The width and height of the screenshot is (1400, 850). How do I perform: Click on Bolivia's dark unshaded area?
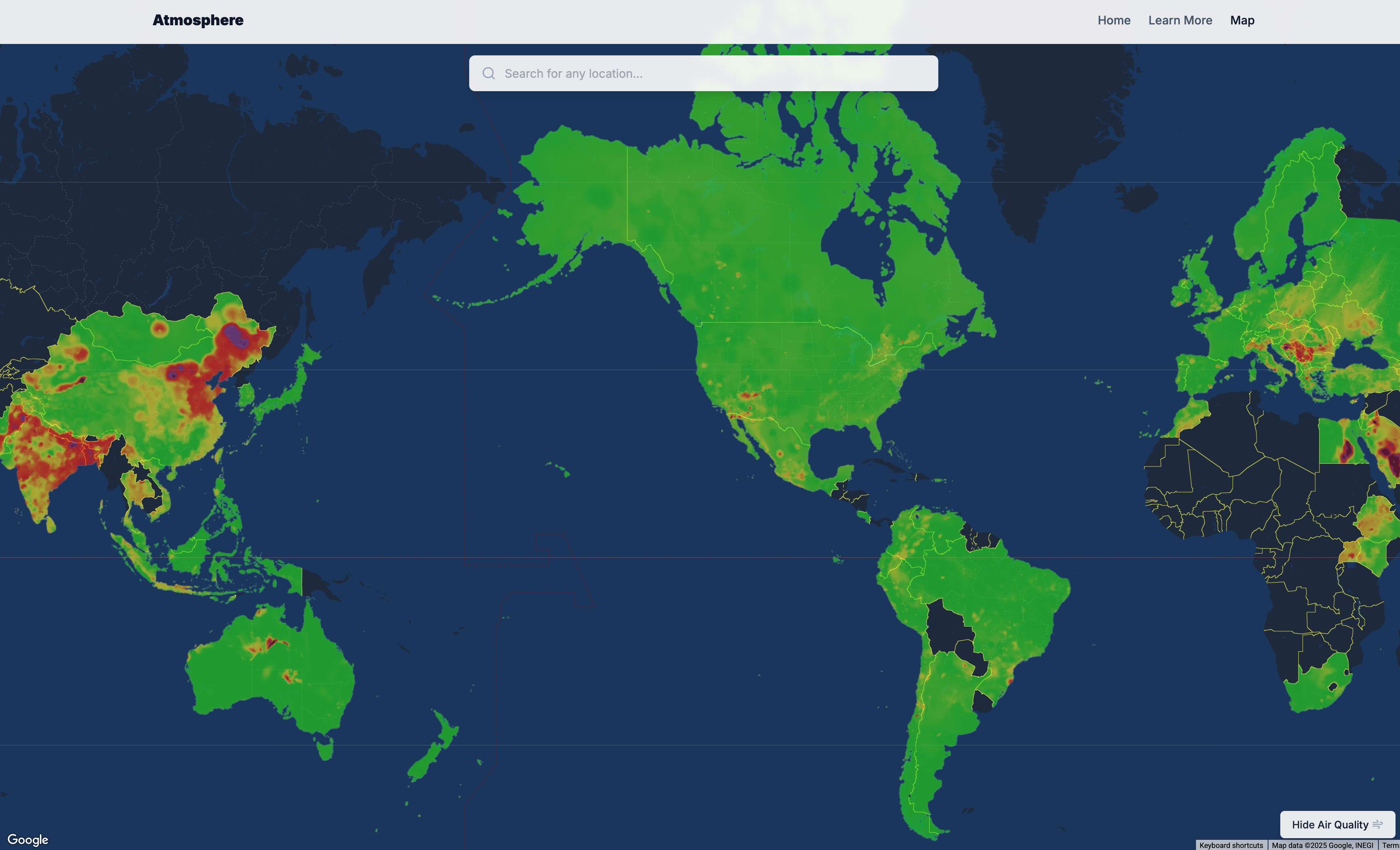click(x=944, y=628)
